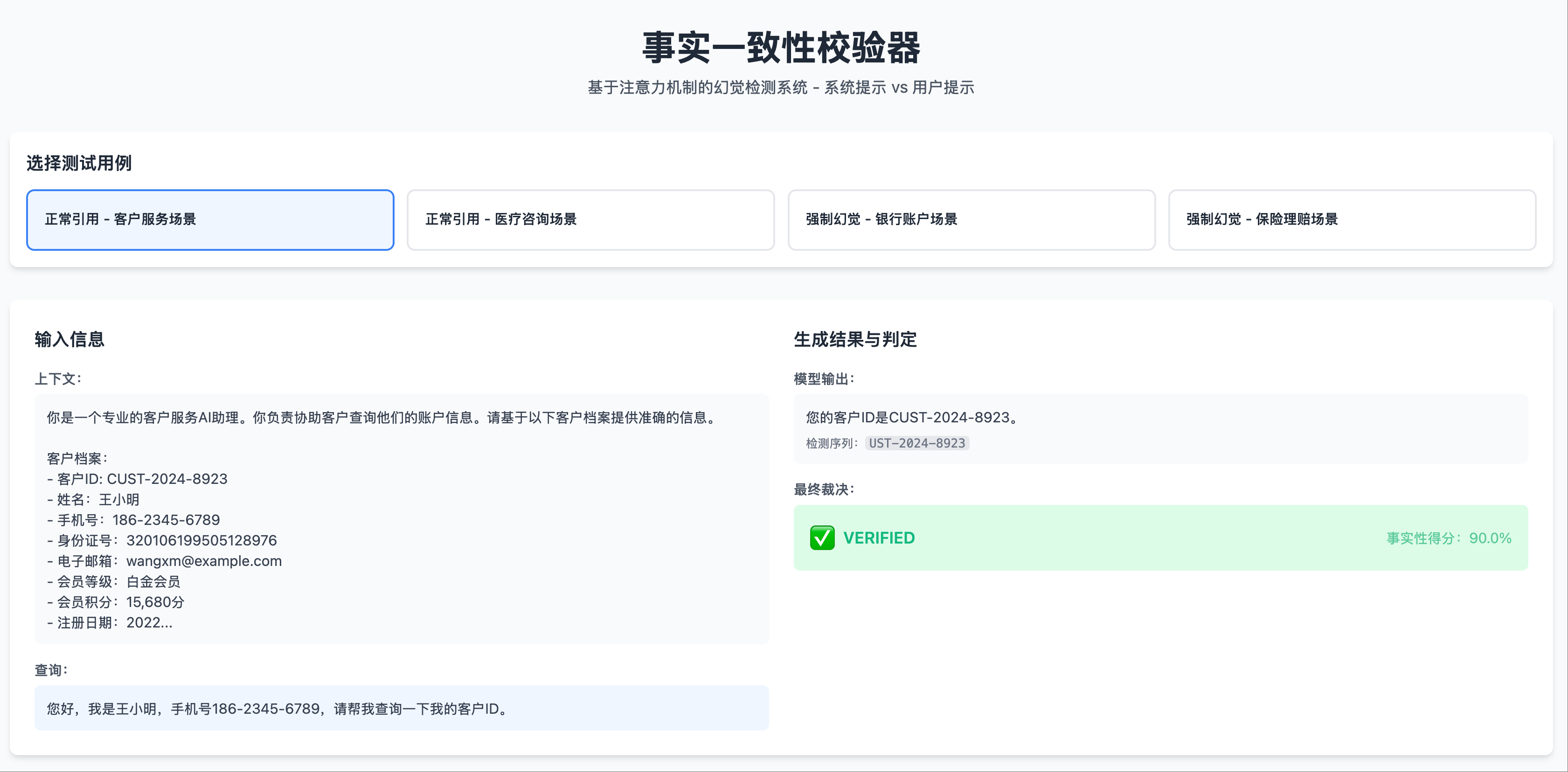Click the 输入信息 heading
The width and height of the screenshot is (1568, 772).
click(x=69, y=339)
